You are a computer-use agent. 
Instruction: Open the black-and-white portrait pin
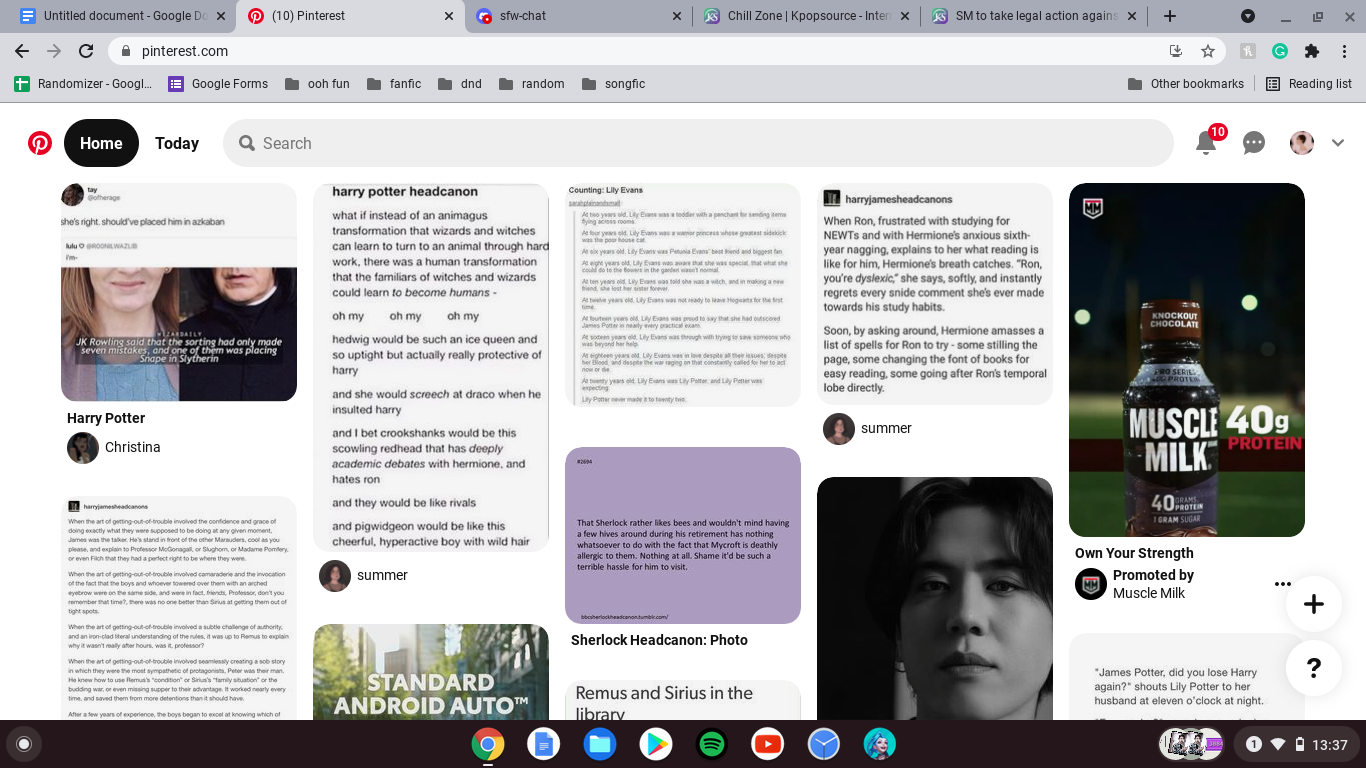[x=935, y=598]
